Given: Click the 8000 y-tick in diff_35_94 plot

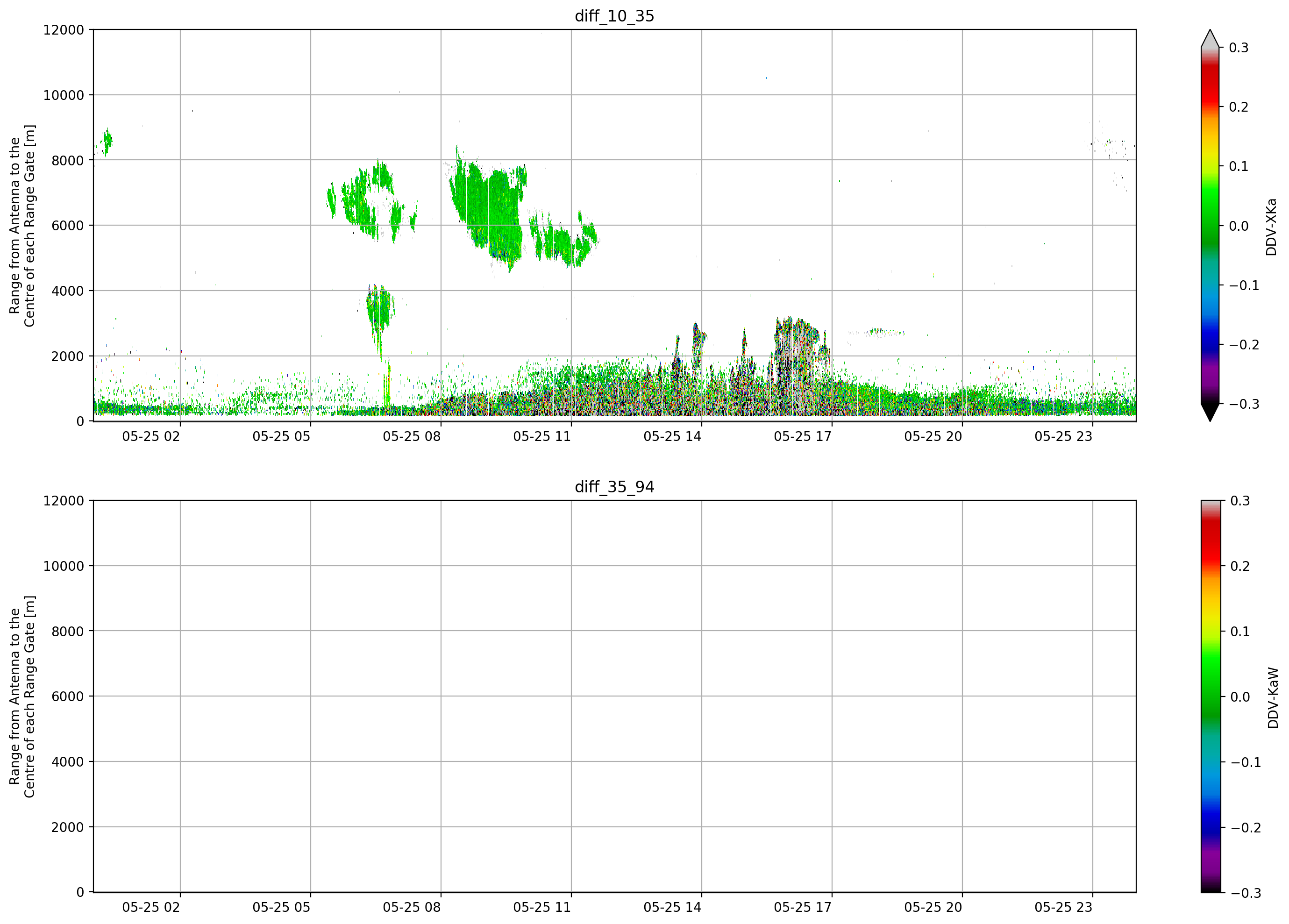Looking at the screenshot, I should [68, 632].
